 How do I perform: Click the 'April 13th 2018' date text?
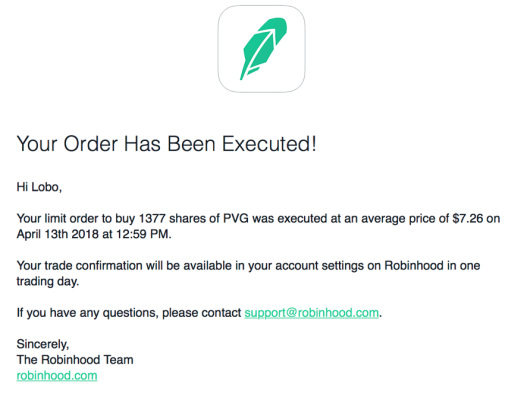[58, 234]
